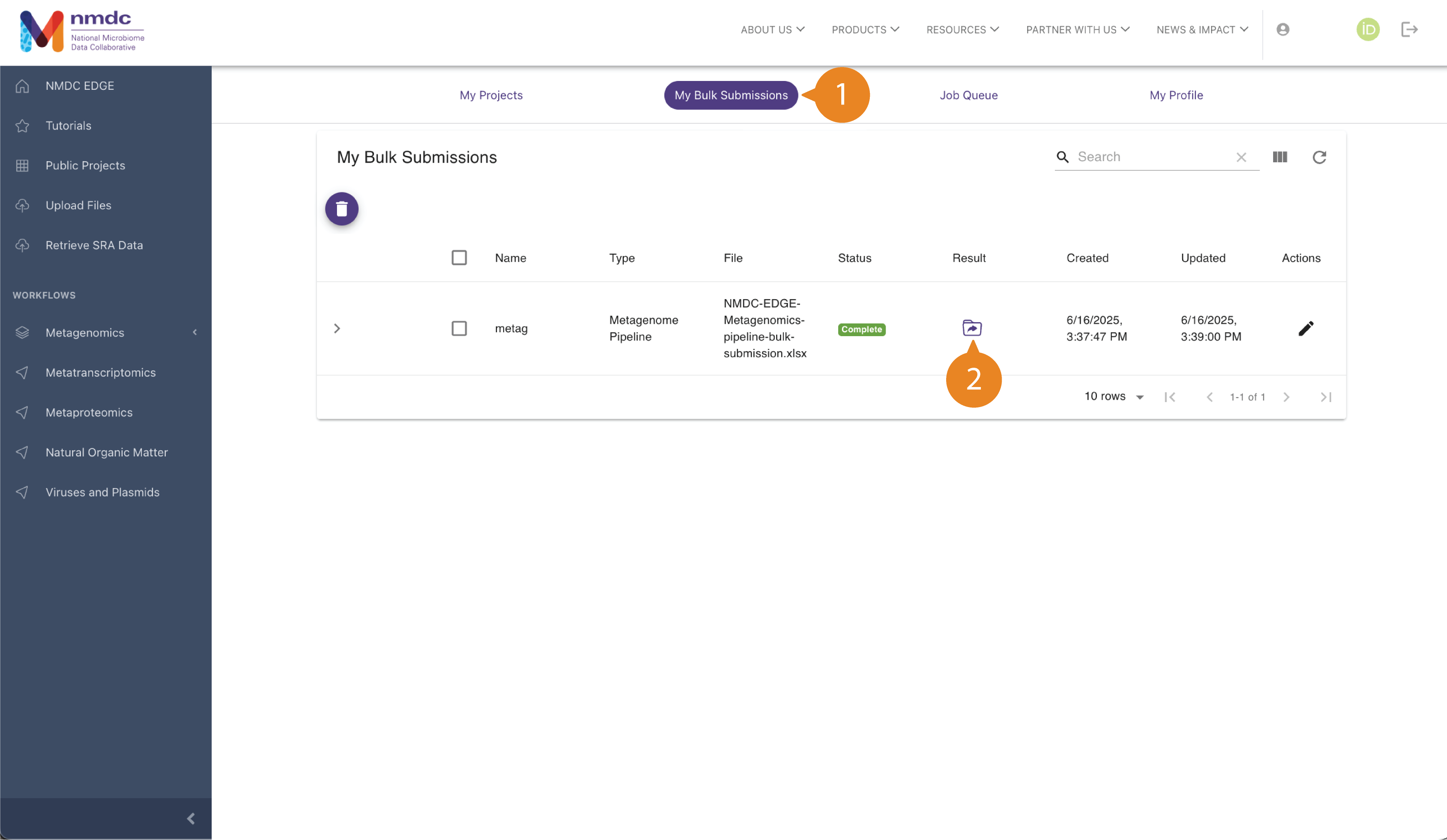
Task: Sort by the Name column header
Action: click(510, 258)
